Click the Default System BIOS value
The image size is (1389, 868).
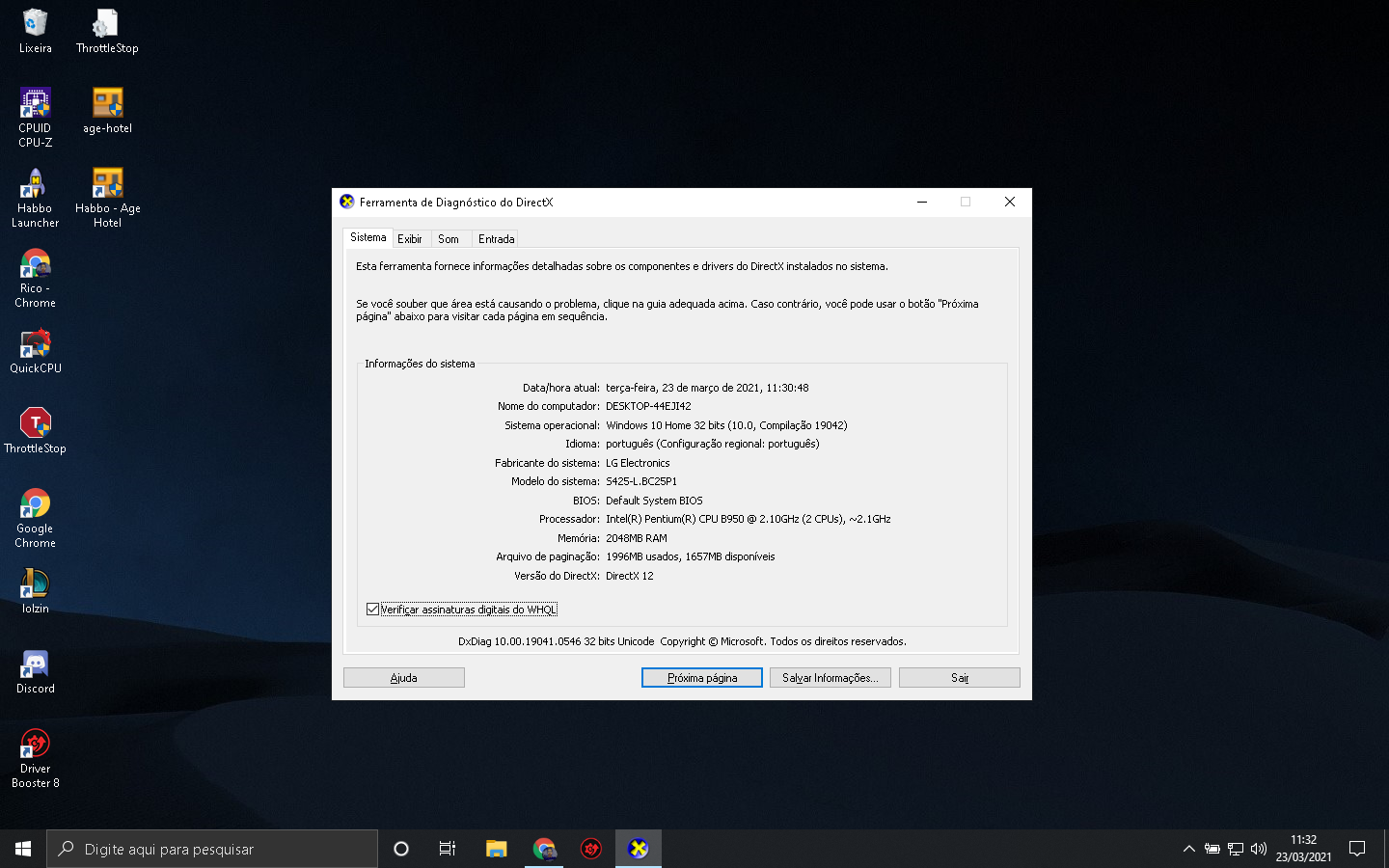(x=654, y=501)
